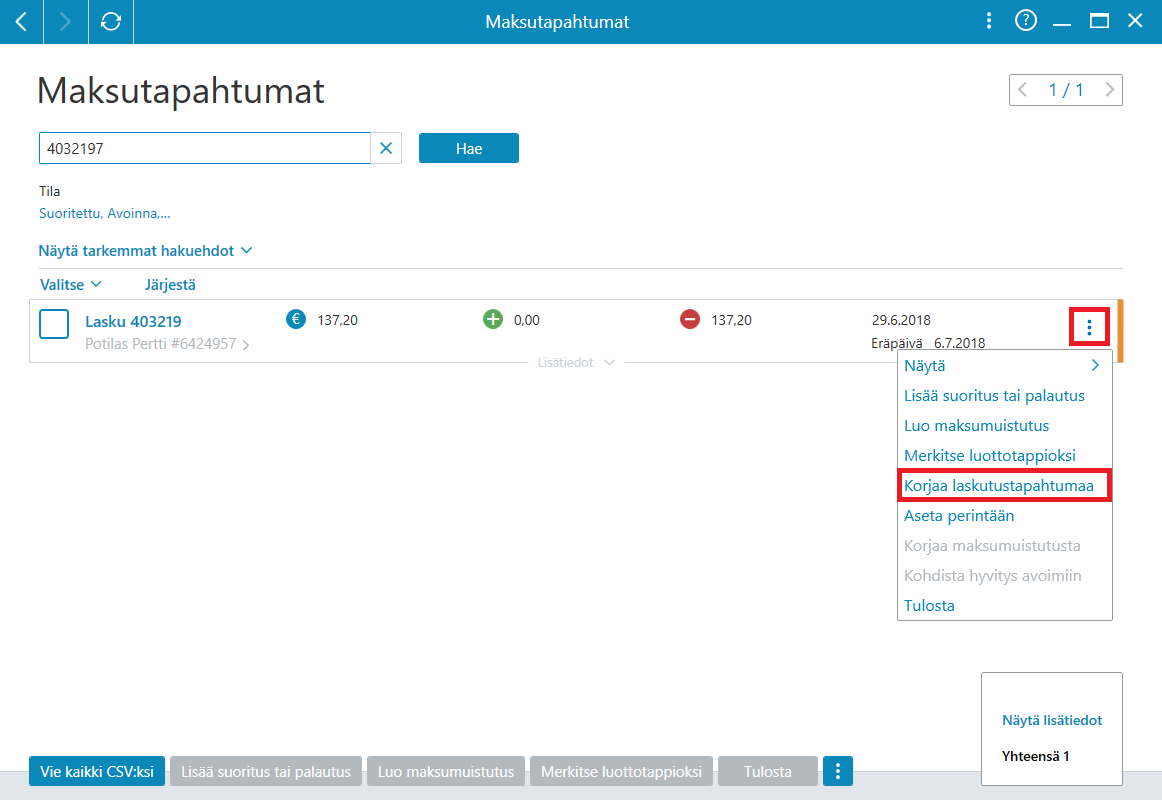Select Merkitse luottotappioksi menu entry

(1004, 456)
